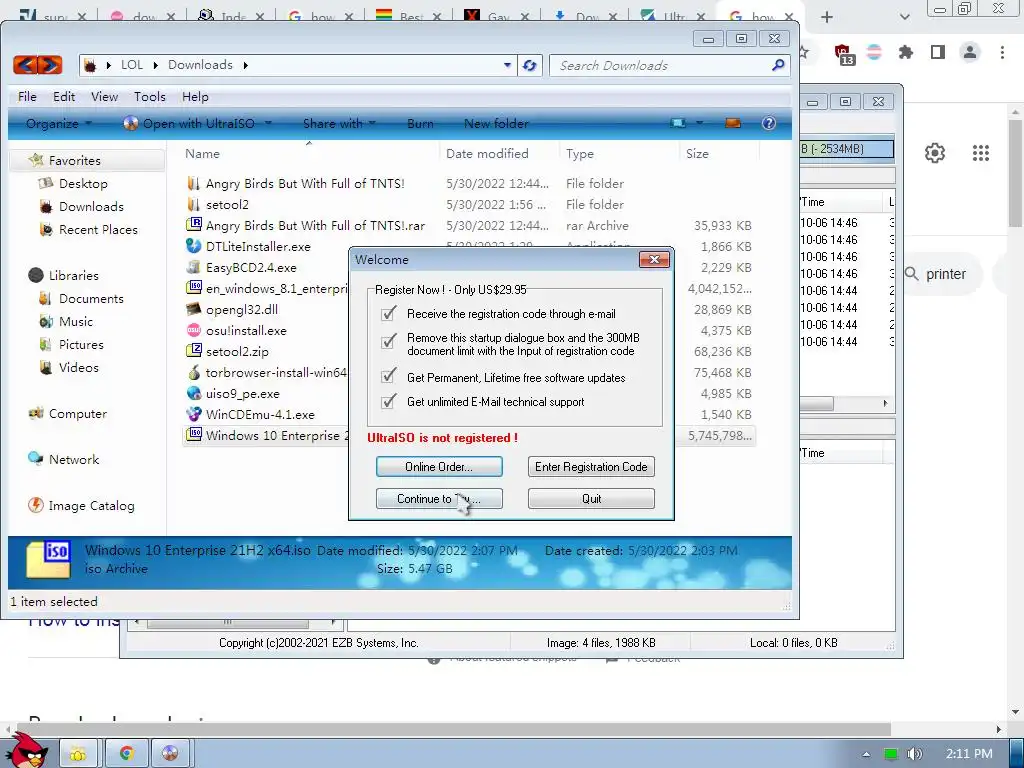Toggle 'Get unlimited E-Mail technical support' checkbox
The height and width of the screenshot is (768, 1024).
(389, 401)
